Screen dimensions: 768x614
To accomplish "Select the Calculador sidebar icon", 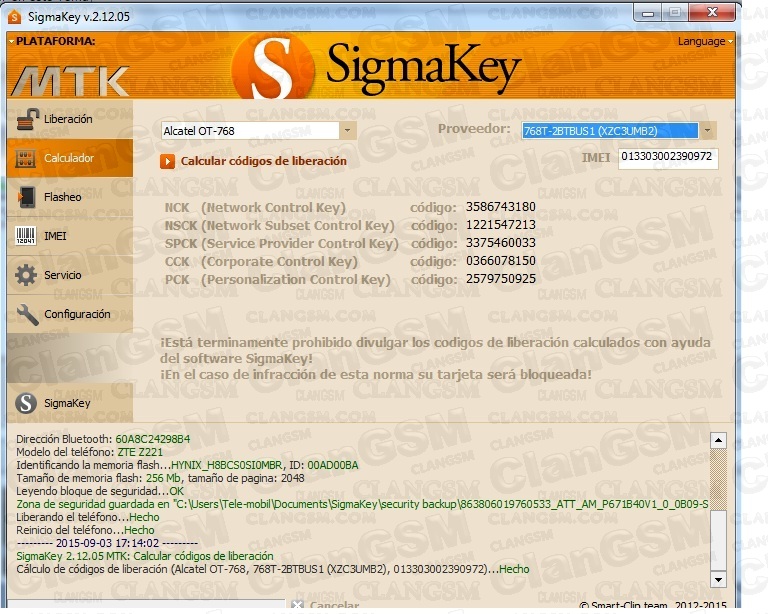I will click(27, 158).
